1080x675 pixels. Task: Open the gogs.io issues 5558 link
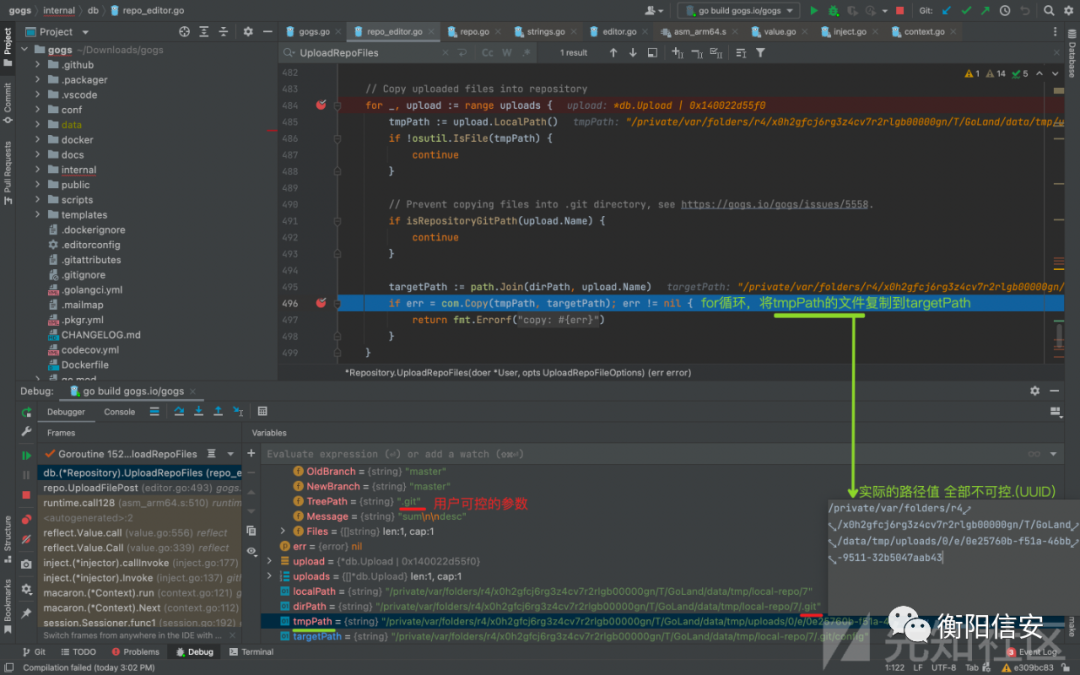[x=775, y=204]
